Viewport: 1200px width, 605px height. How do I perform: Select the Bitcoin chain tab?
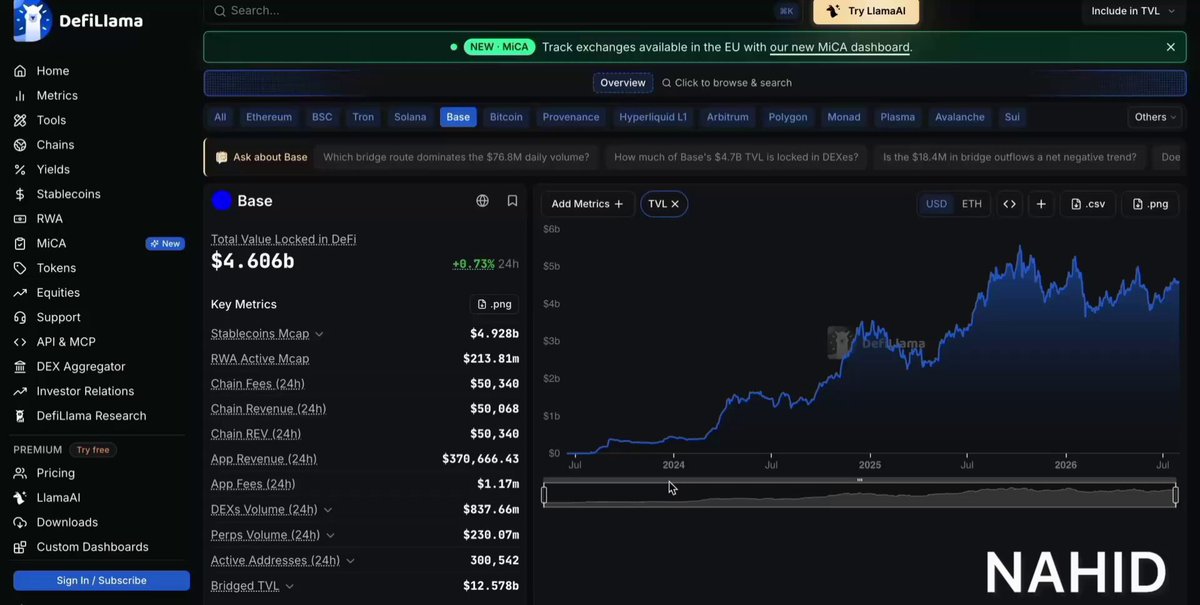[x=506, y=117]
